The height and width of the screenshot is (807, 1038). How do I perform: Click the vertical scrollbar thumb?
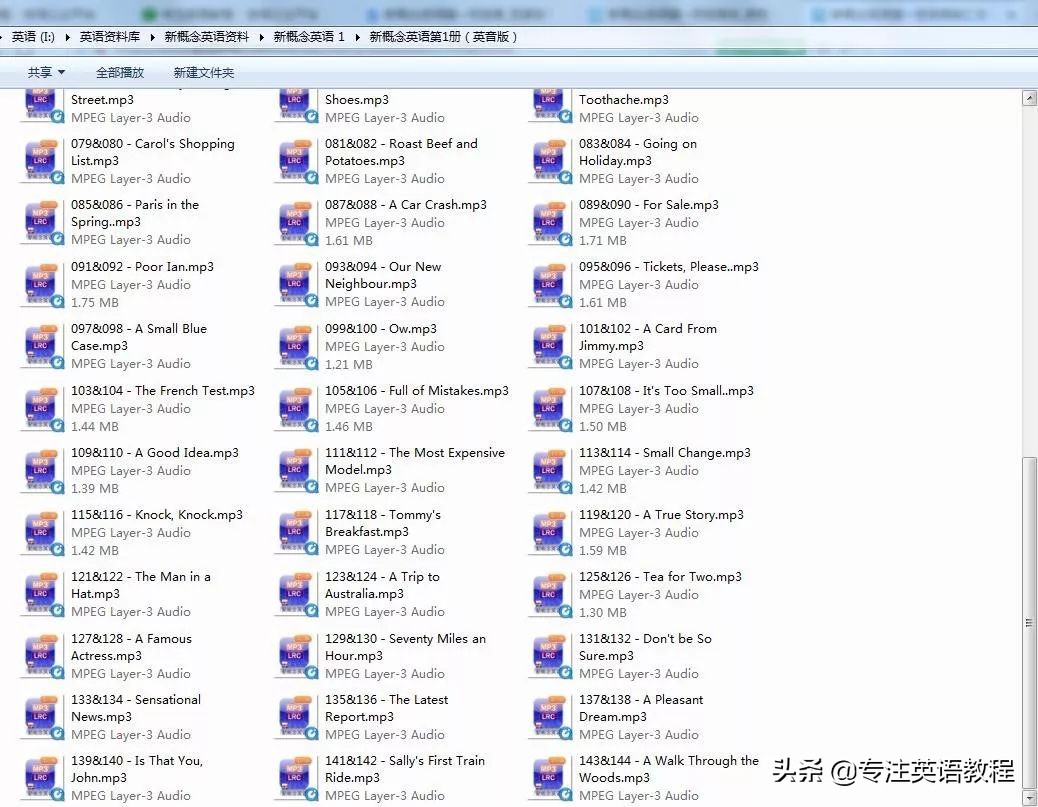click(1029, 621)
